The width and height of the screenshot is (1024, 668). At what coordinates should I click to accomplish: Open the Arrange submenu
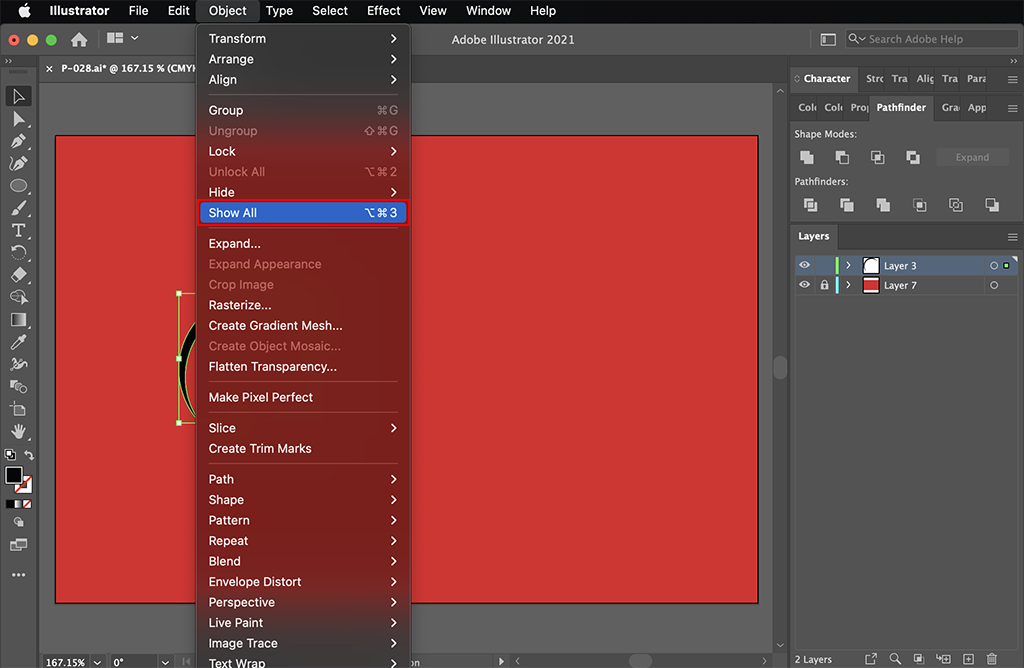pos(303,59)
